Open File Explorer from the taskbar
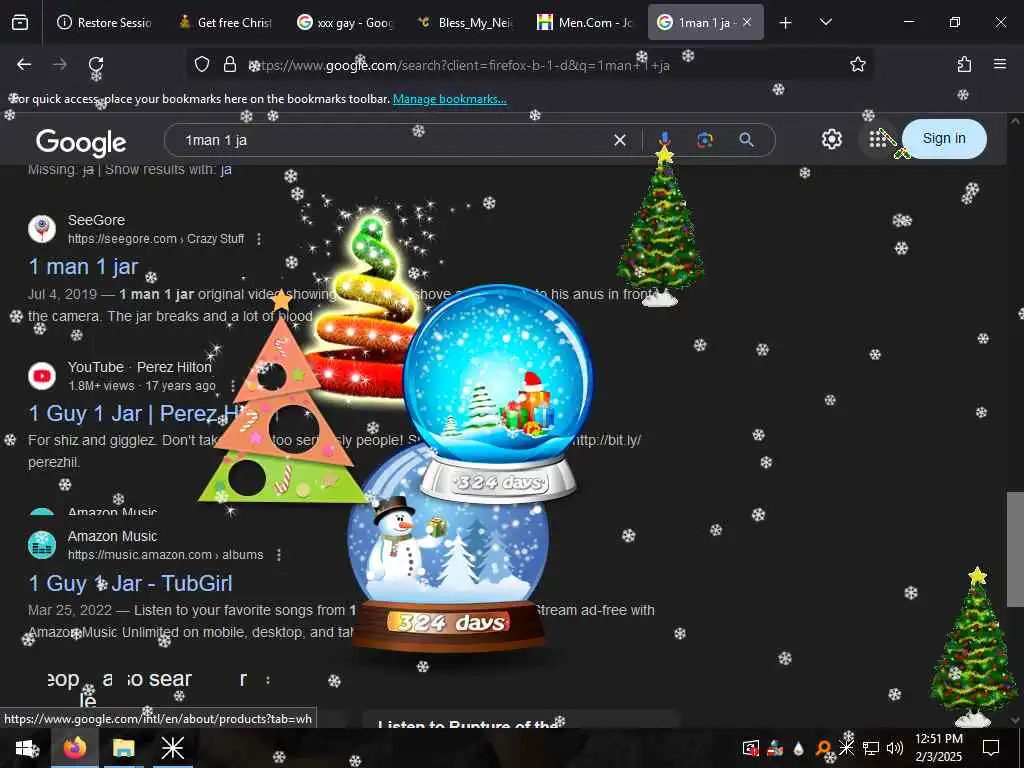Viewport: 1024px width, 768px height. (x=123, y=748)
